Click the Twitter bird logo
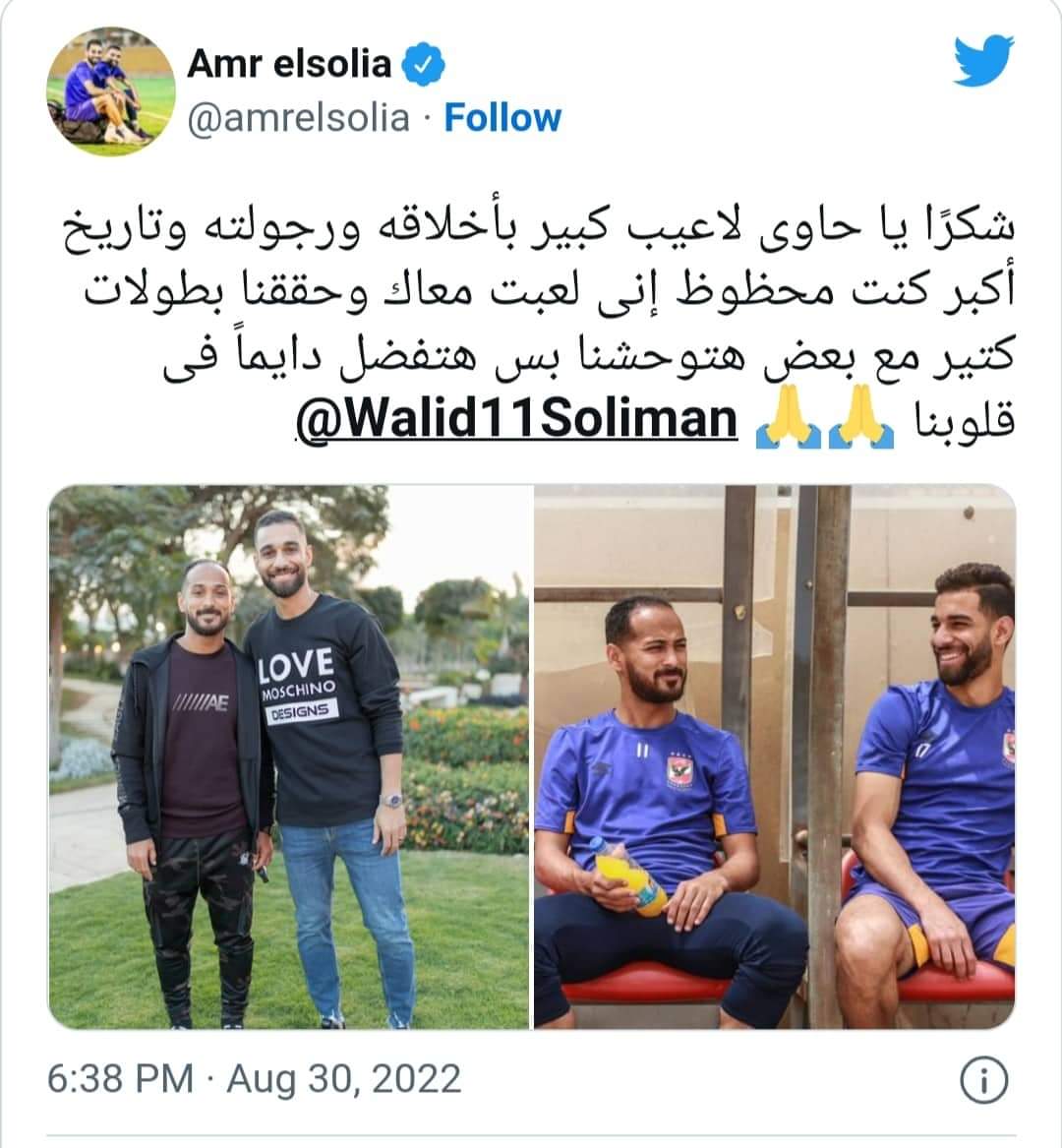 983,61
